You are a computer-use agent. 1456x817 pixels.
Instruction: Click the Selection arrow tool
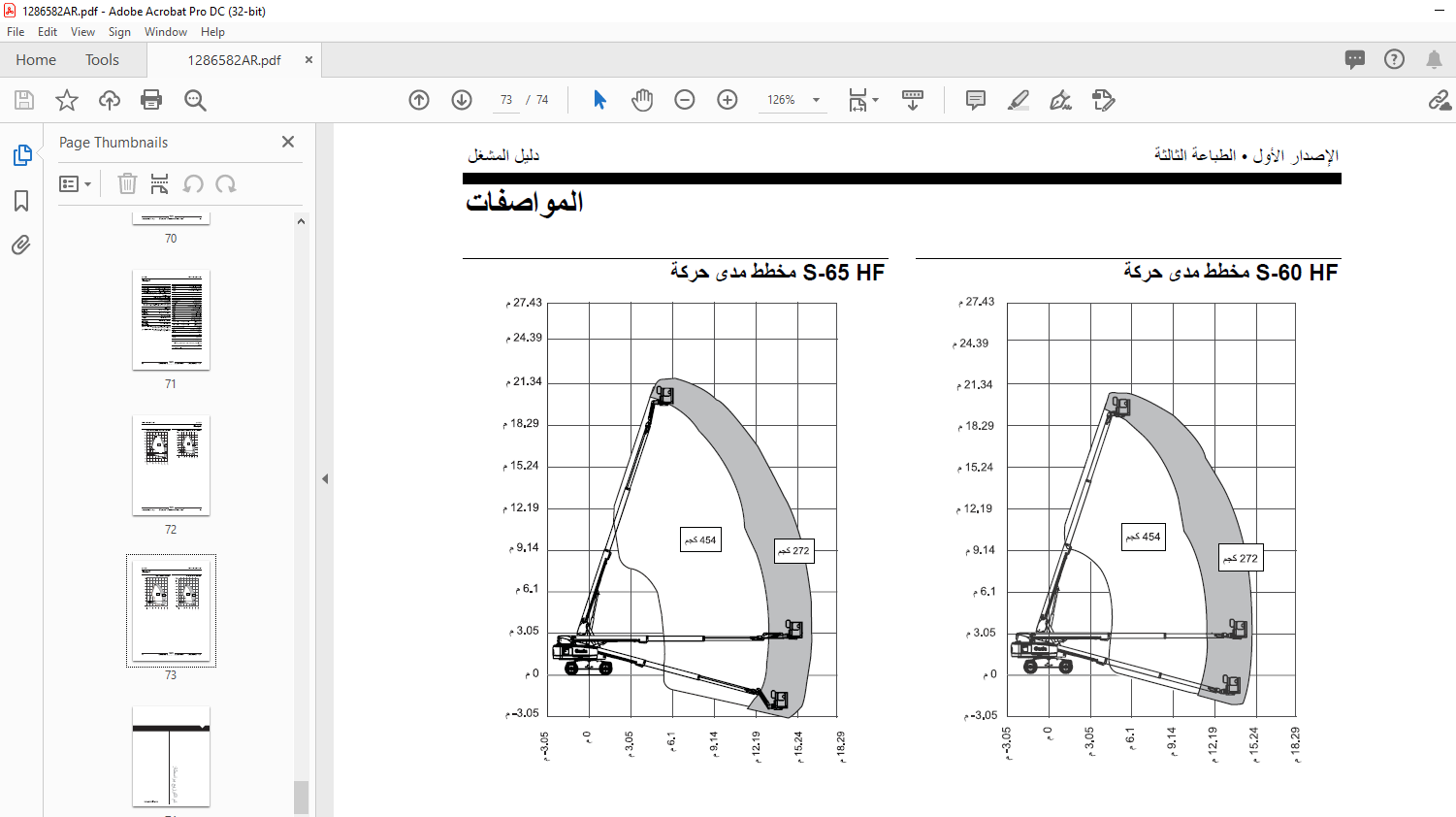pos(599,100)
